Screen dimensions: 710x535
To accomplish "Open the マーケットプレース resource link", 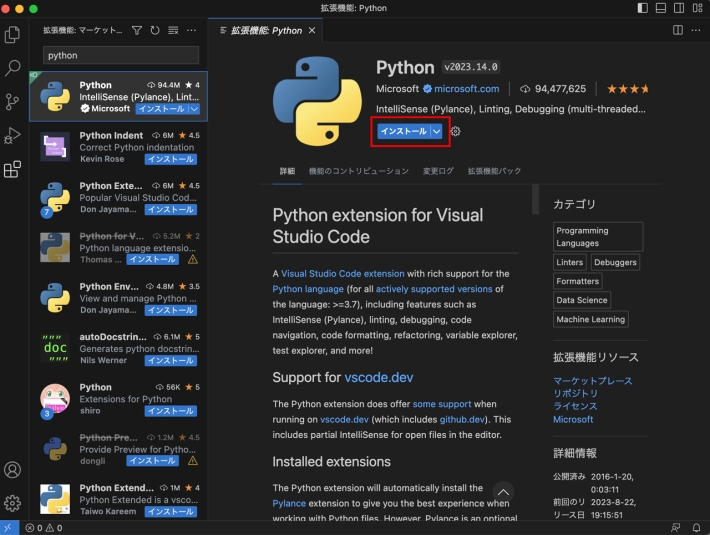I will tap(593, 381).
